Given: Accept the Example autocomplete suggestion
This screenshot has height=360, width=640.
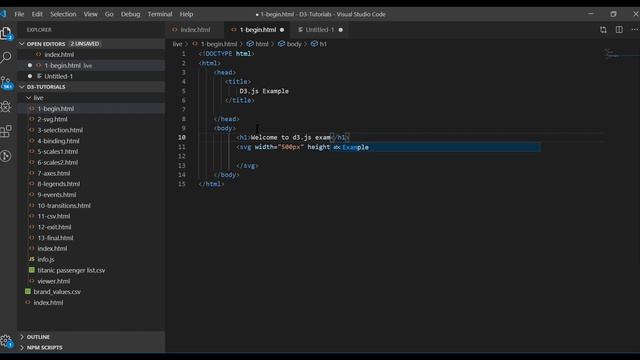Looking at the screenshot, I should pos(436,147).
